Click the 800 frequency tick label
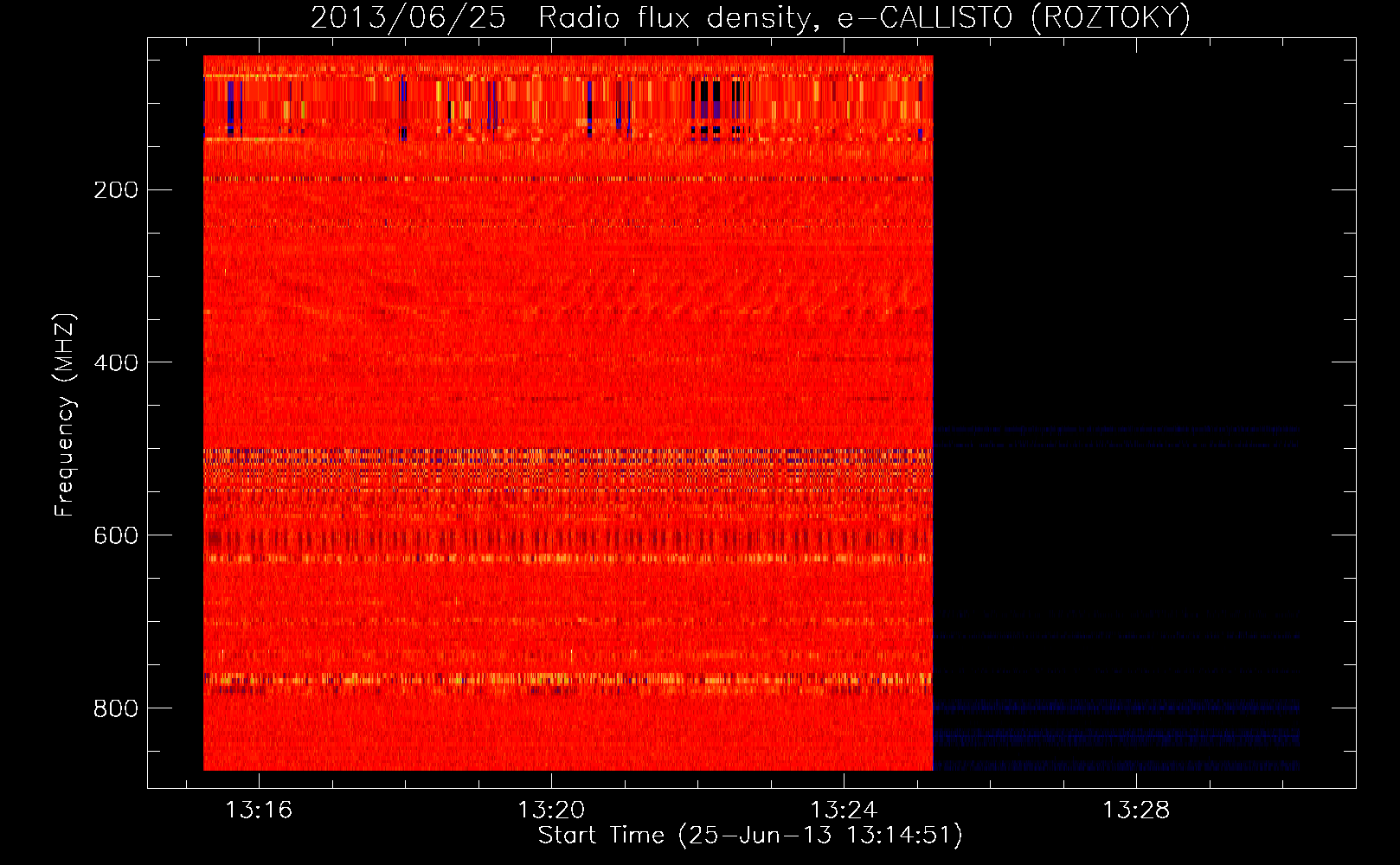1400x865 pixels. [116, 709]
